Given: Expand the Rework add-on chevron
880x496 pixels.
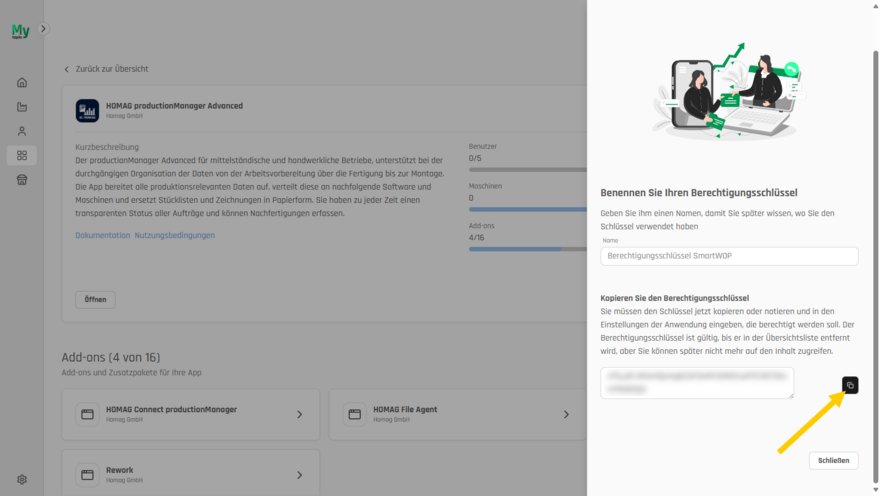Looking at the screenshot, I should 300,475.
